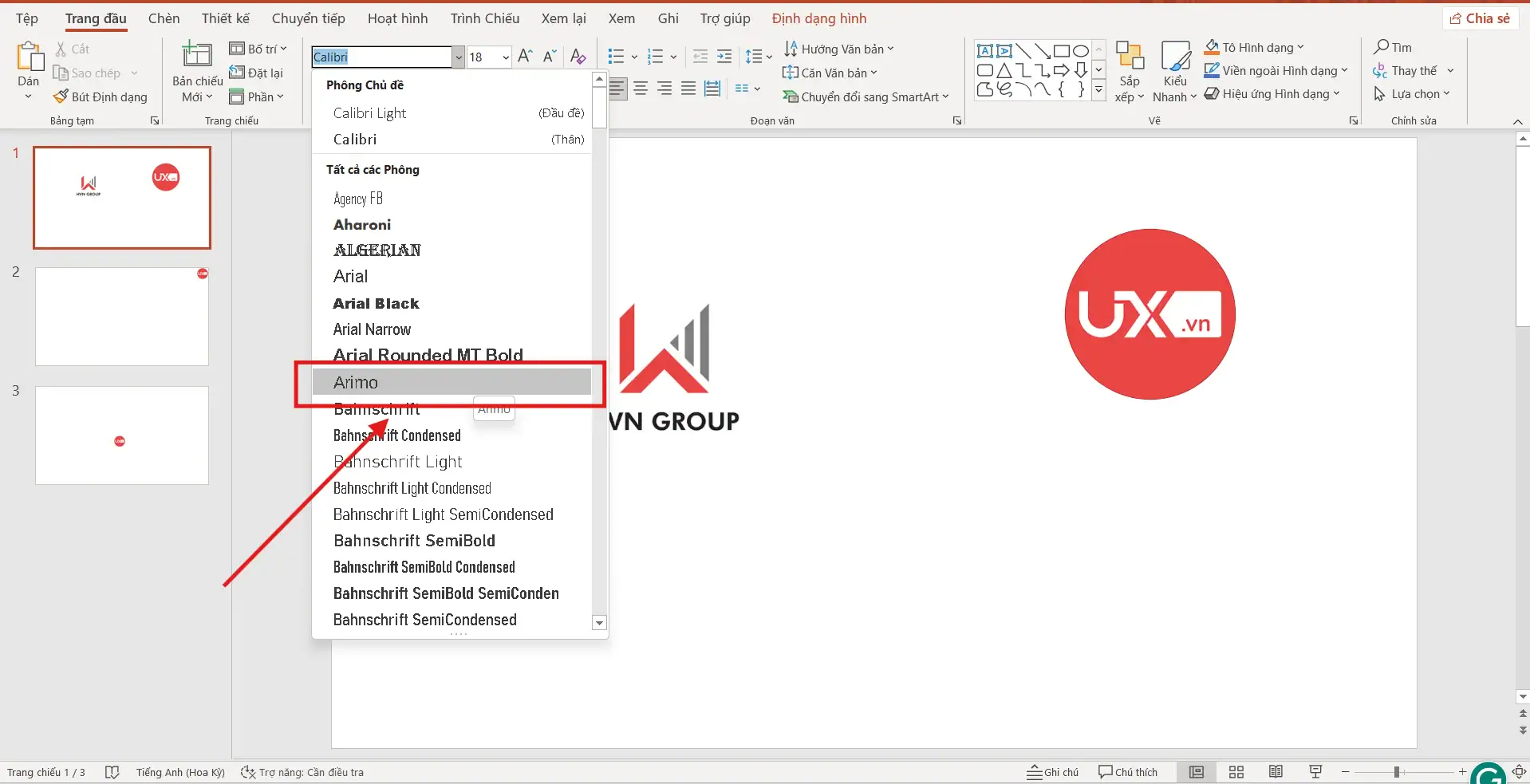
Task: Add a slide with Bản chiếu Mới icon
Action: (197, 55)
